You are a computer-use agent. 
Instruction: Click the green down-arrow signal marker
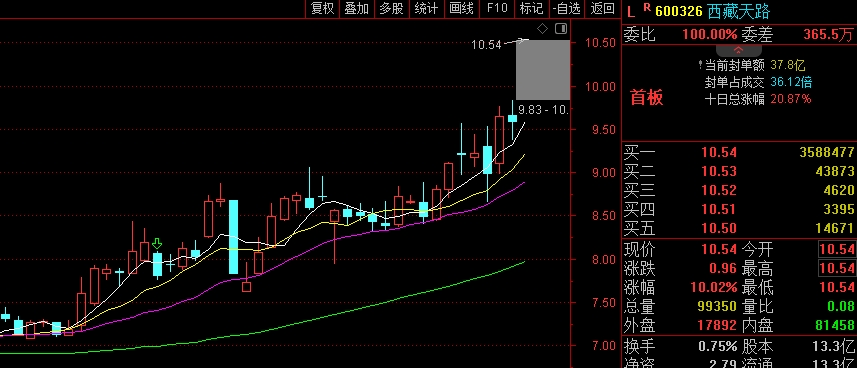pyautogui.click(x=157, y=244)
